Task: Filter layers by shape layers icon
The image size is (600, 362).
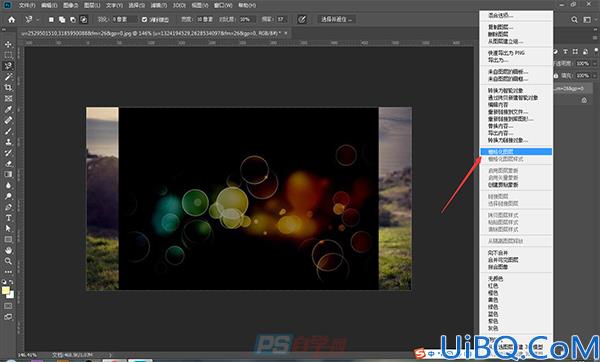Action: [x=575, y=51]
